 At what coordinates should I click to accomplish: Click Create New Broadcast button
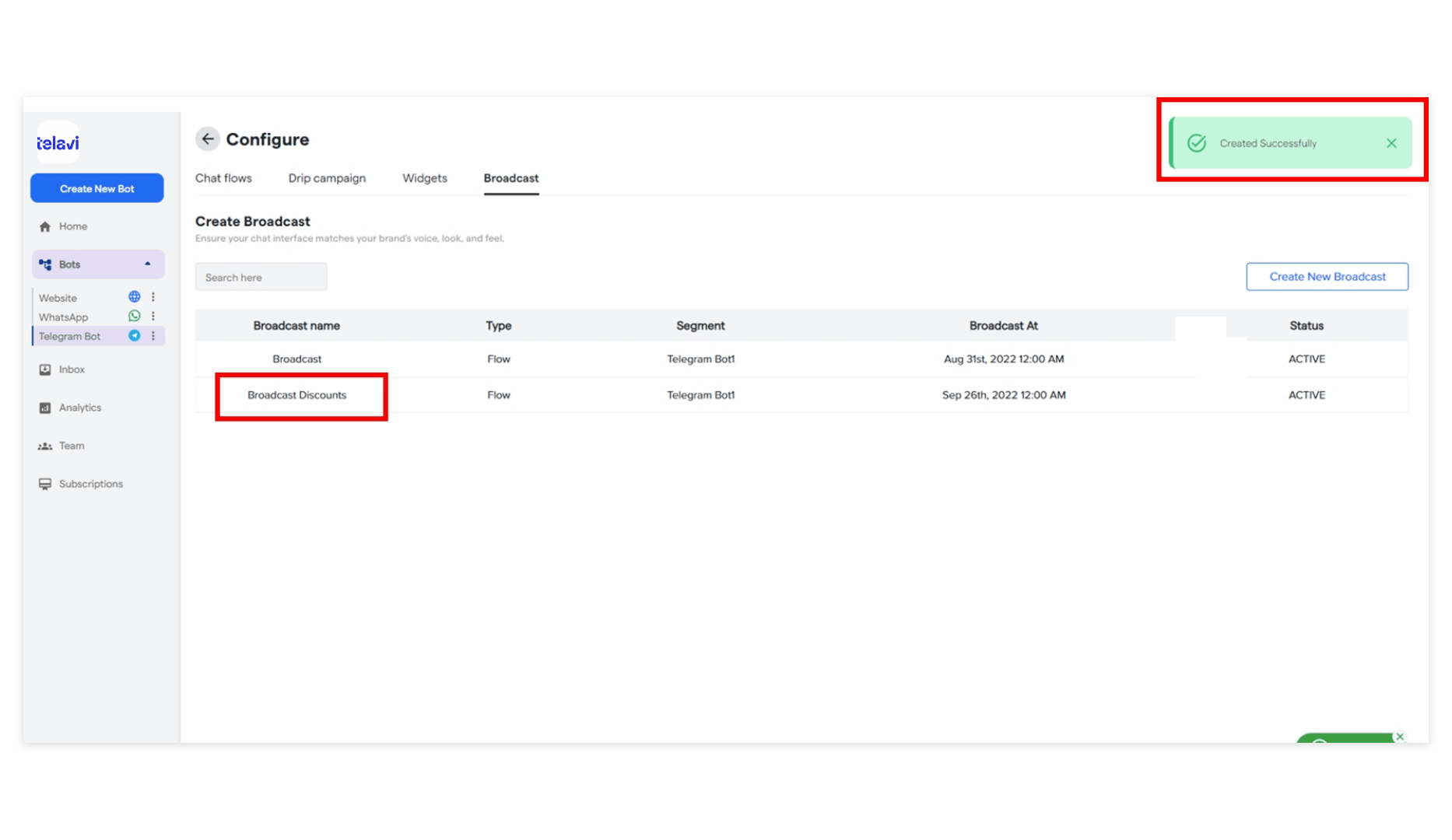pos(1327,277)
